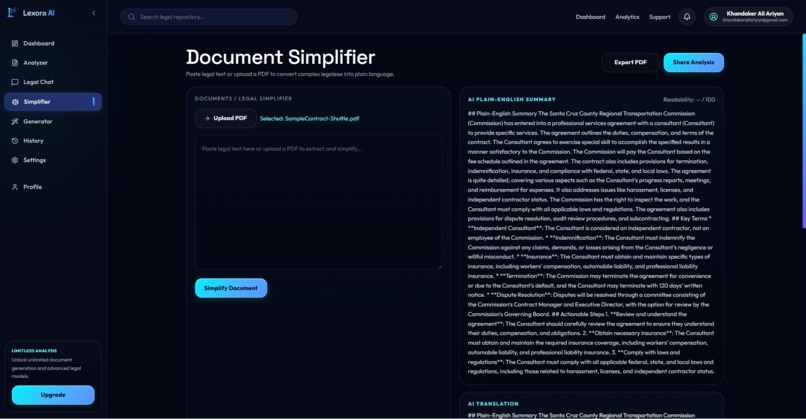Click the Document Simplifier page title

tap(281, 57)
